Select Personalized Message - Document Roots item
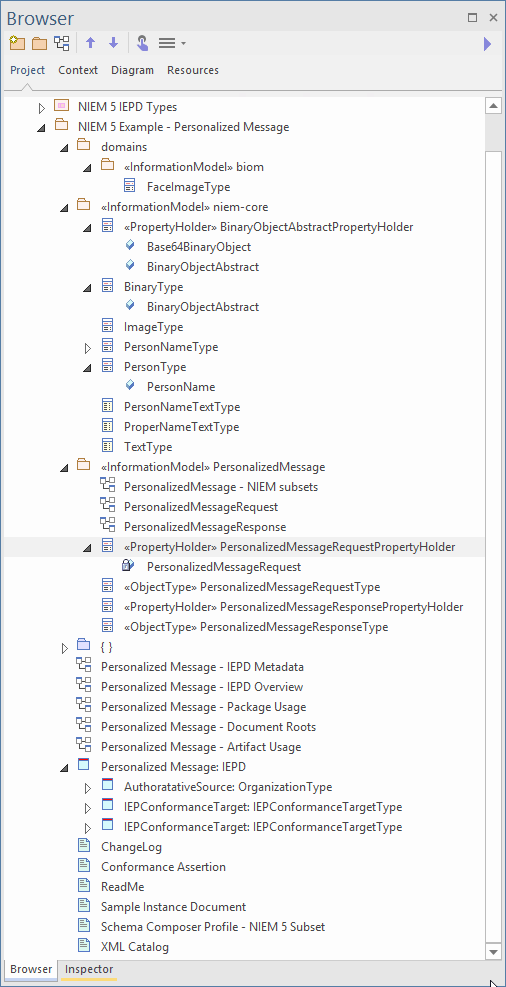This screenshot has height=987, width=506. pos(208,727)
